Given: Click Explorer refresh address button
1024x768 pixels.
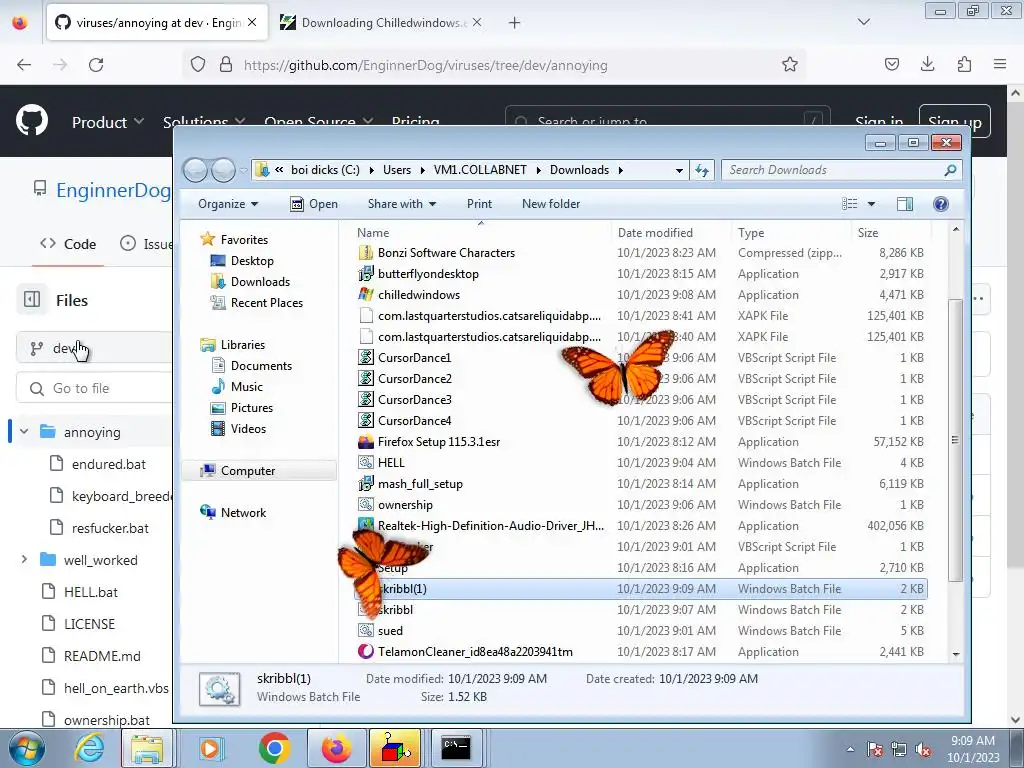Looking at the screenshot, I should (702, 170).
